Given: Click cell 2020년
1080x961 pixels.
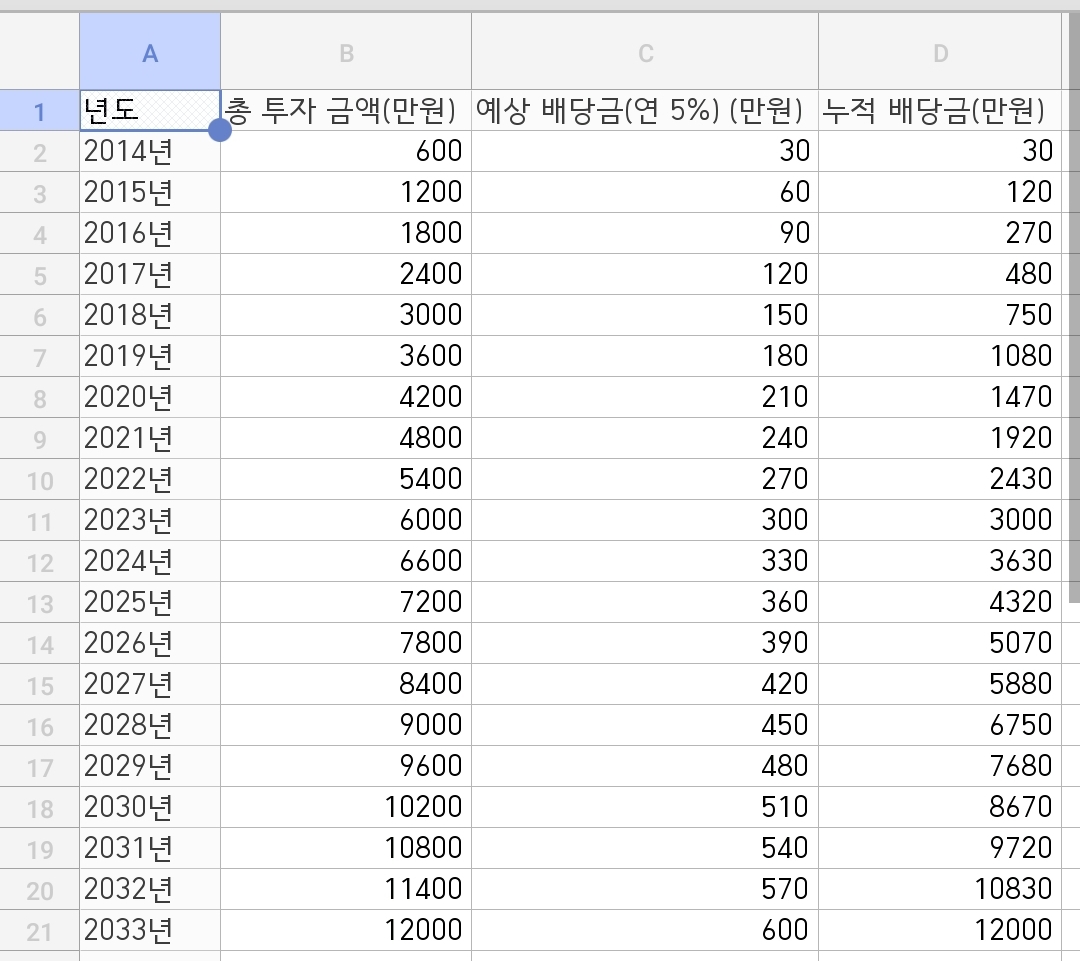Looking at the screenshot, I should [150, 397].
